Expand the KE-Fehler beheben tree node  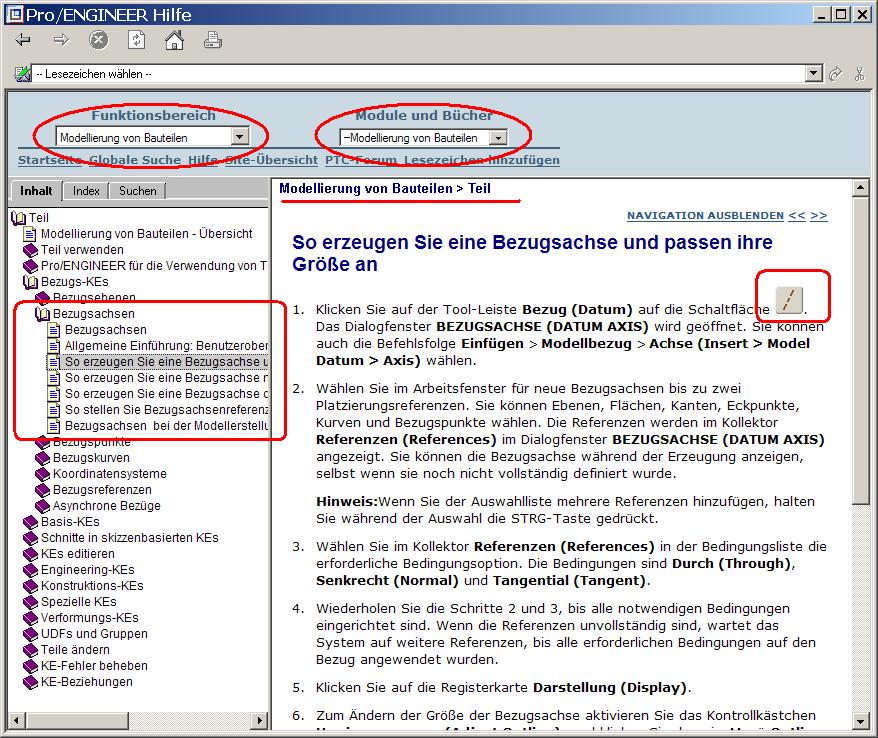click(x=30, y=666)
